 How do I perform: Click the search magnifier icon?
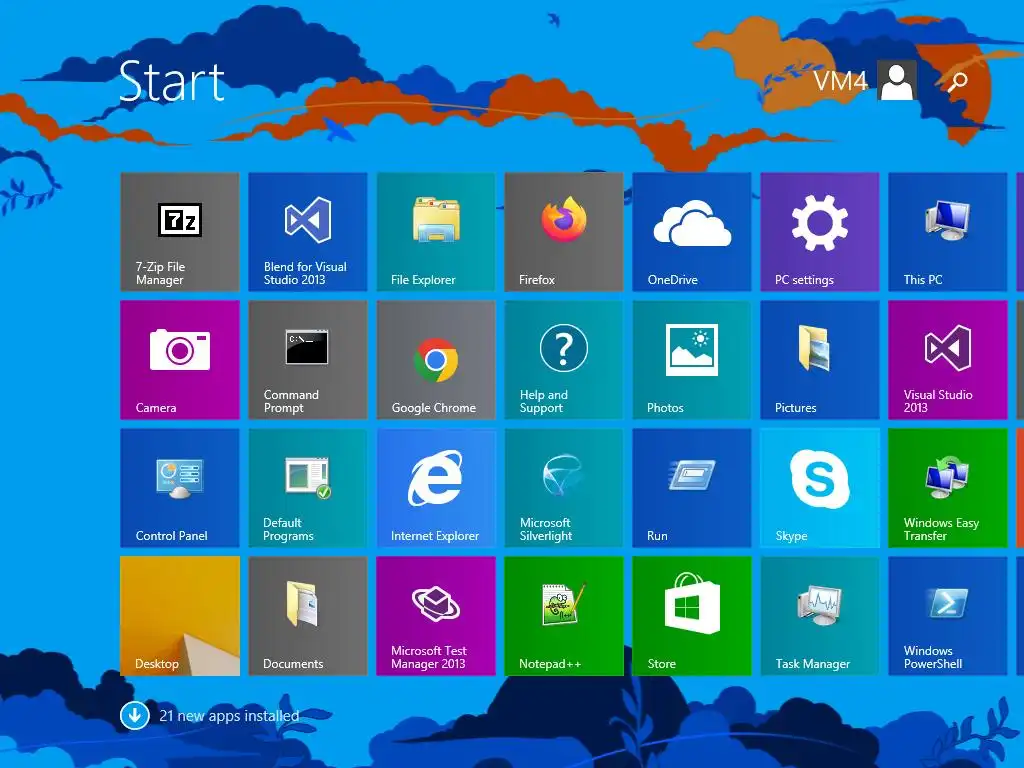pyautogui.click(x=957, y=82)
